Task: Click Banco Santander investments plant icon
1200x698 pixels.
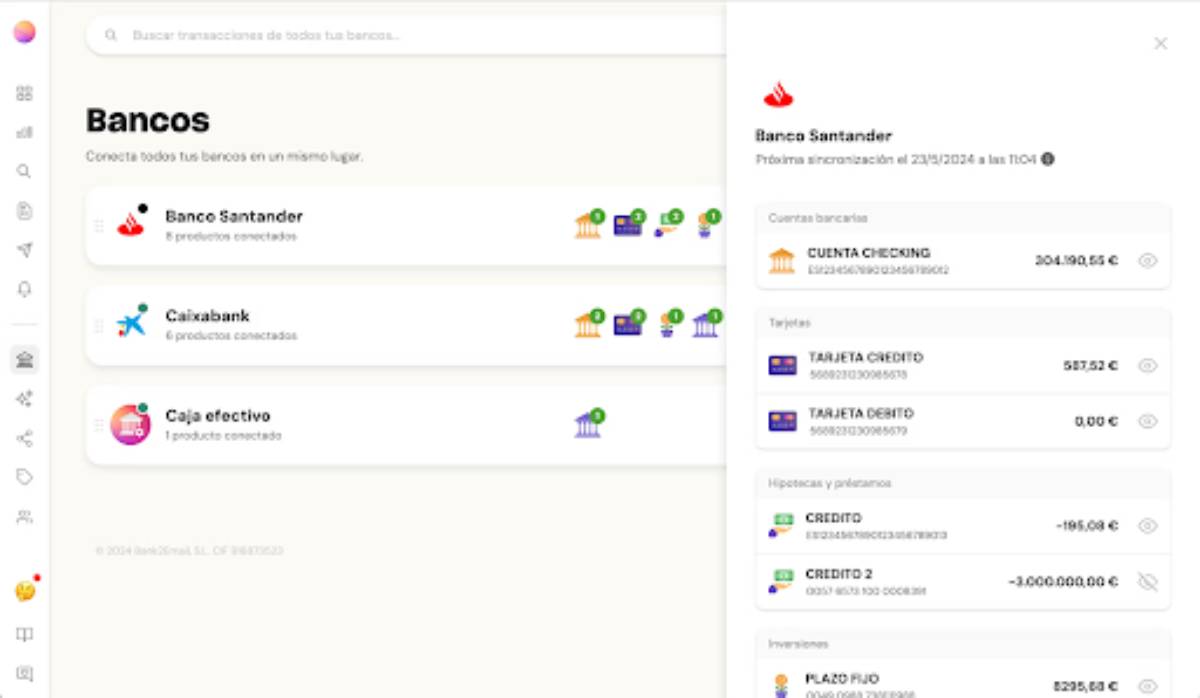Action: [706, 225]
